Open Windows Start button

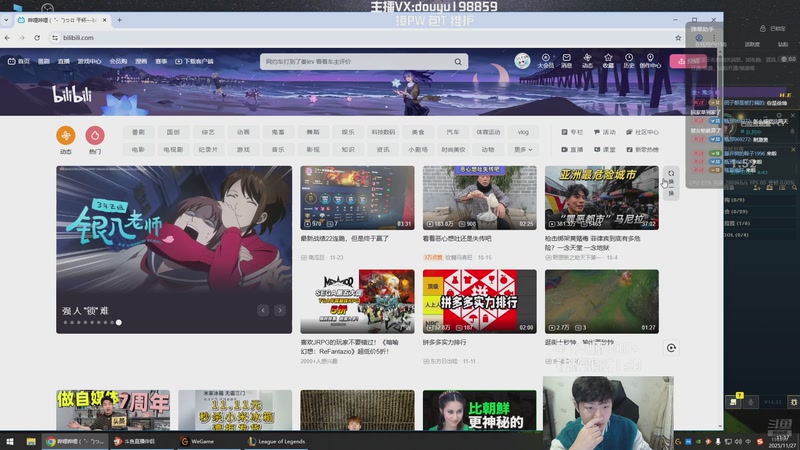pos(10,441)
